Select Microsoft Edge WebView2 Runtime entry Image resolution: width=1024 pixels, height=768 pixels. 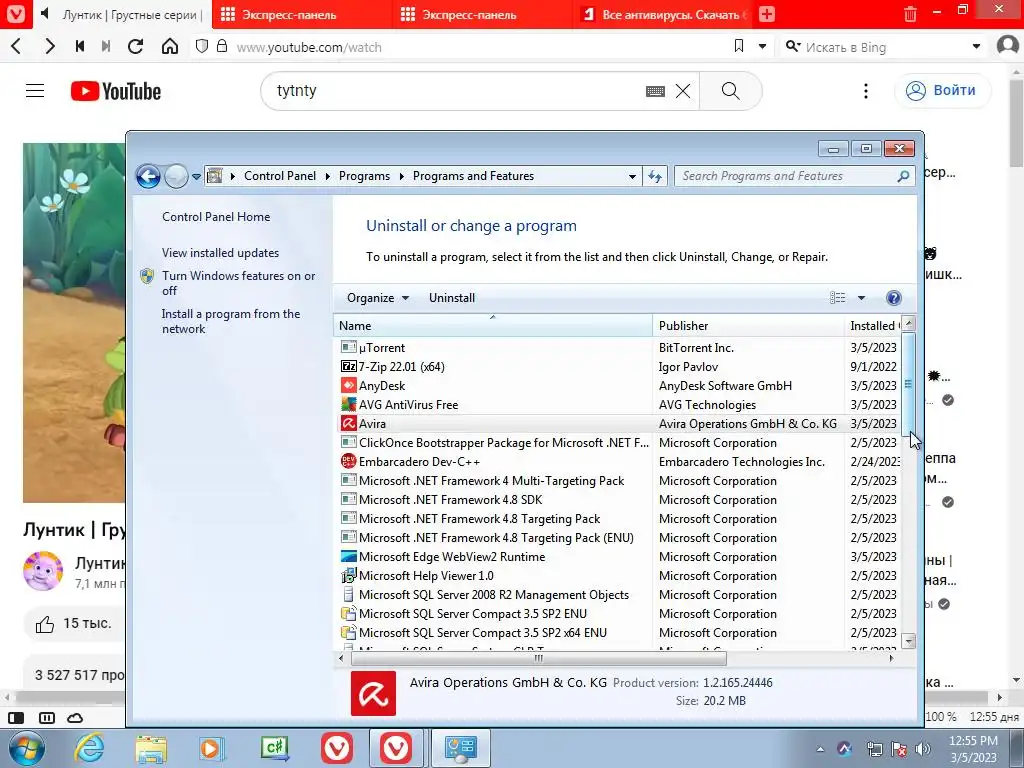coord(617,556)
